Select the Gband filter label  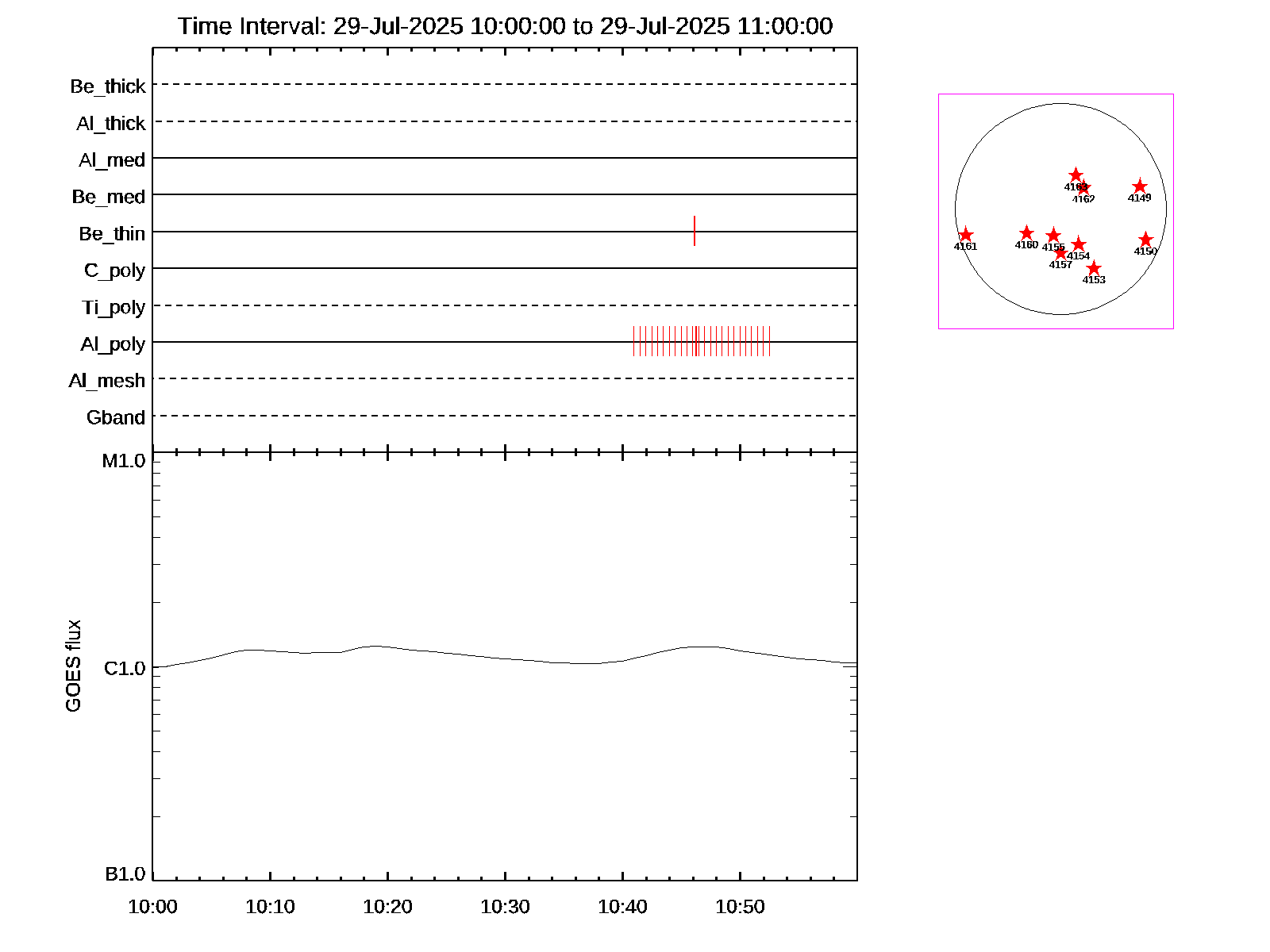(116, 418)
